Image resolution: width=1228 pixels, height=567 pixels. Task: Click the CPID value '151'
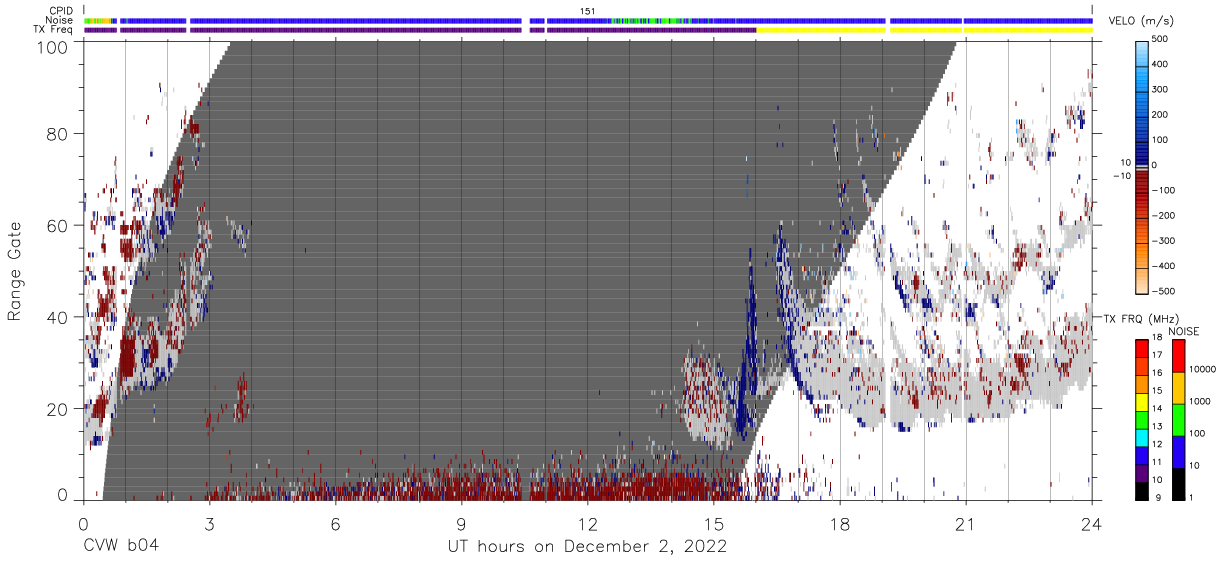[x=588, y=11]
